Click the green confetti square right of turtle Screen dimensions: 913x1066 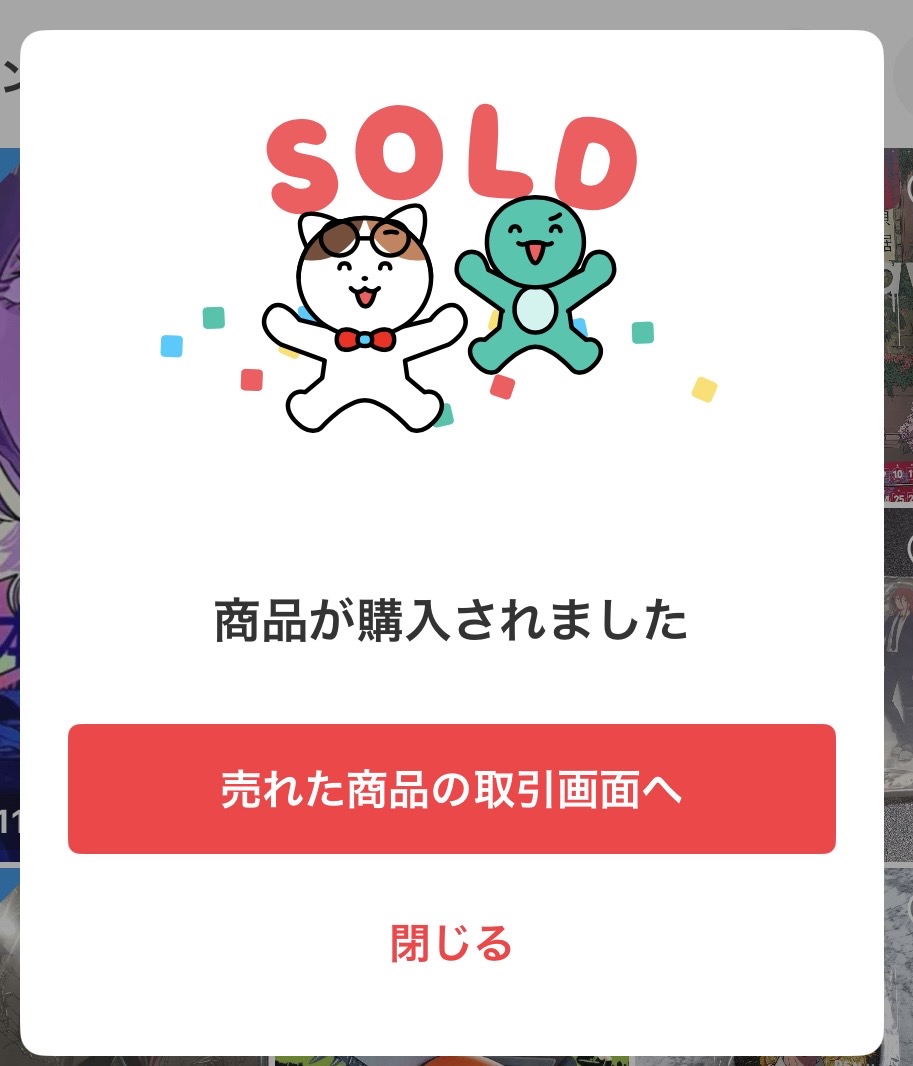(642, 332)
